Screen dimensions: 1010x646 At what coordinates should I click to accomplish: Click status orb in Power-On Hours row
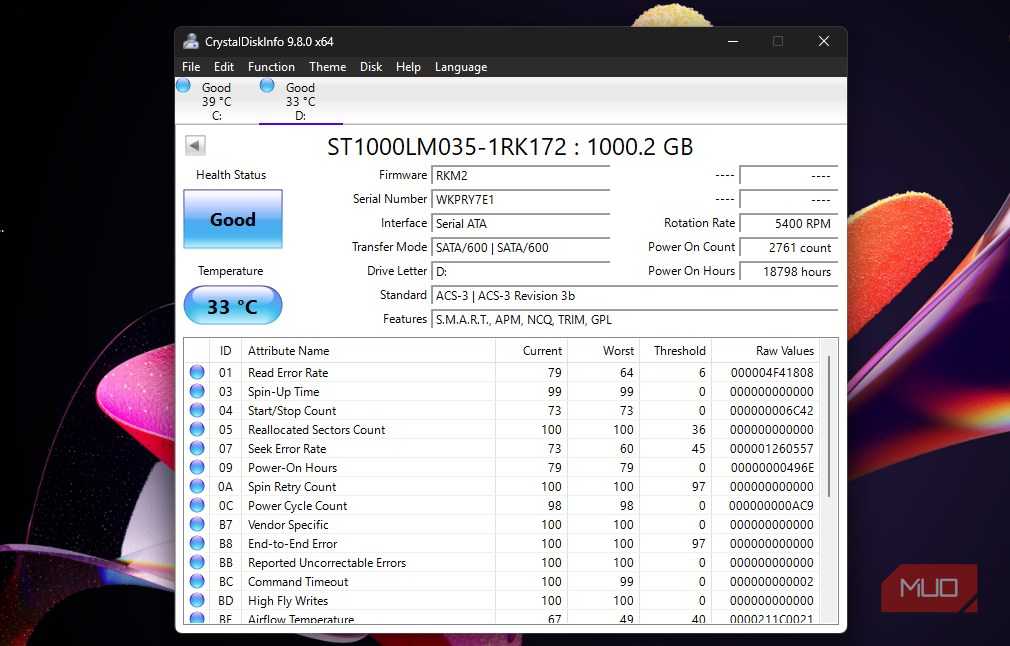(197, 467)
